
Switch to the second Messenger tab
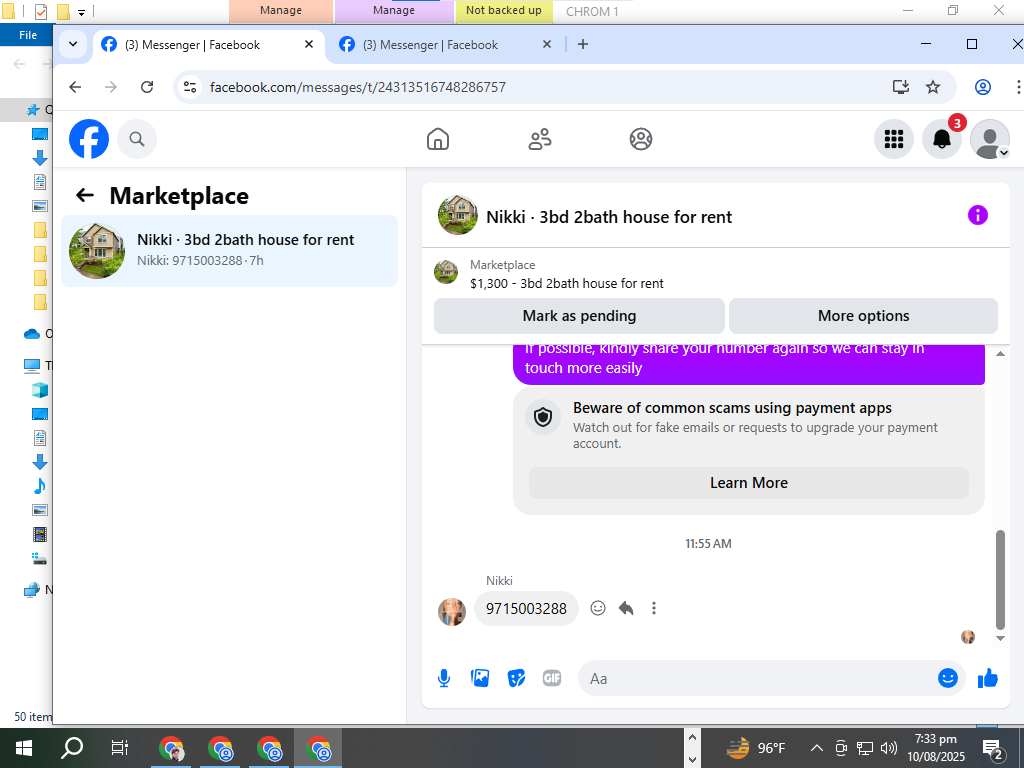click(431, 44)
